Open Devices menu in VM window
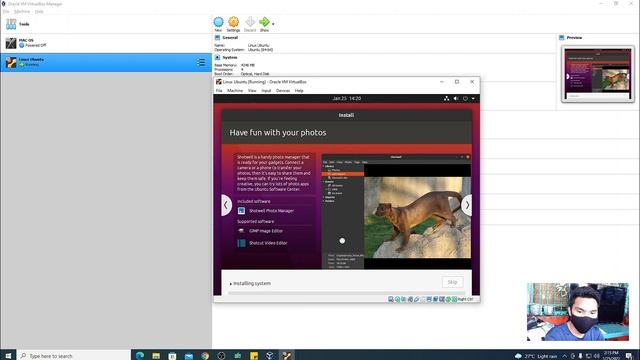The width and height of the screenshot is (640, 360). [x=283, y=91]
